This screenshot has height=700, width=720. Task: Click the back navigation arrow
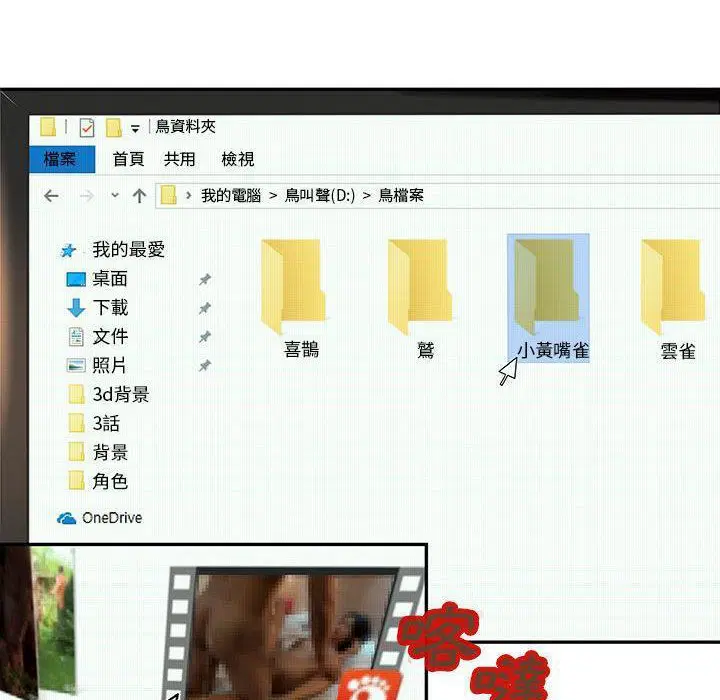tap(51, 196)
